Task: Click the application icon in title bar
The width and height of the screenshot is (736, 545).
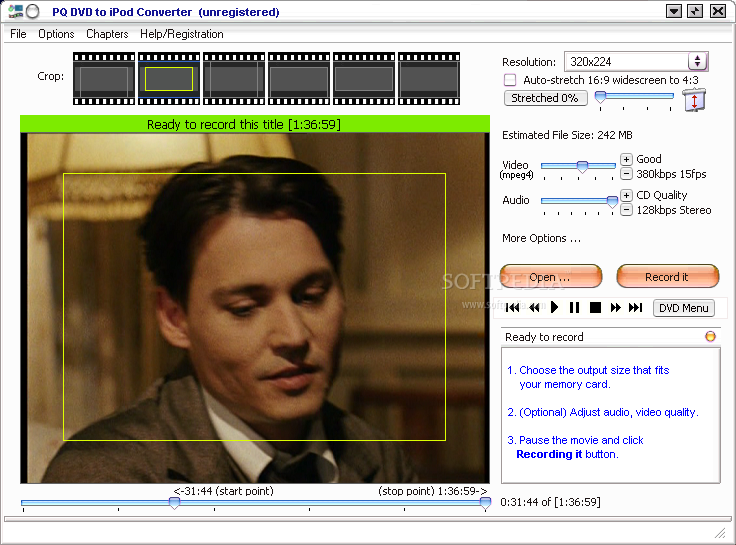Action: point(15,11)
